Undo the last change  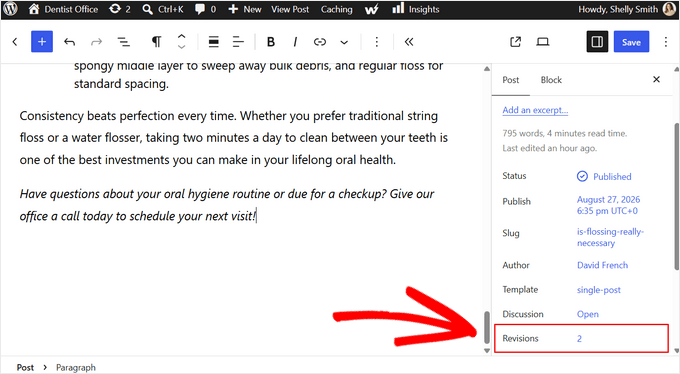point(69,42)
